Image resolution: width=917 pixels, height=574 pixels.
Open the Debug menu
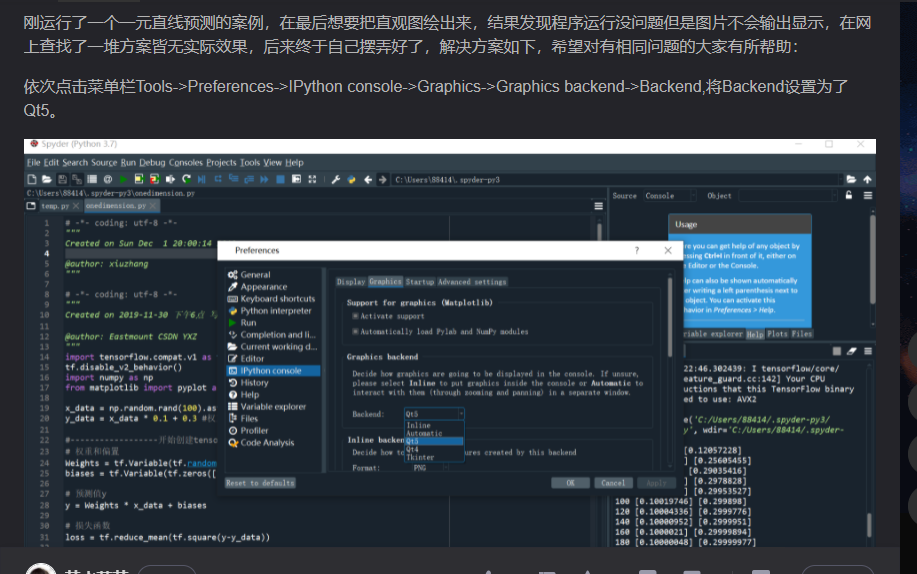click(x=152, y=163)
